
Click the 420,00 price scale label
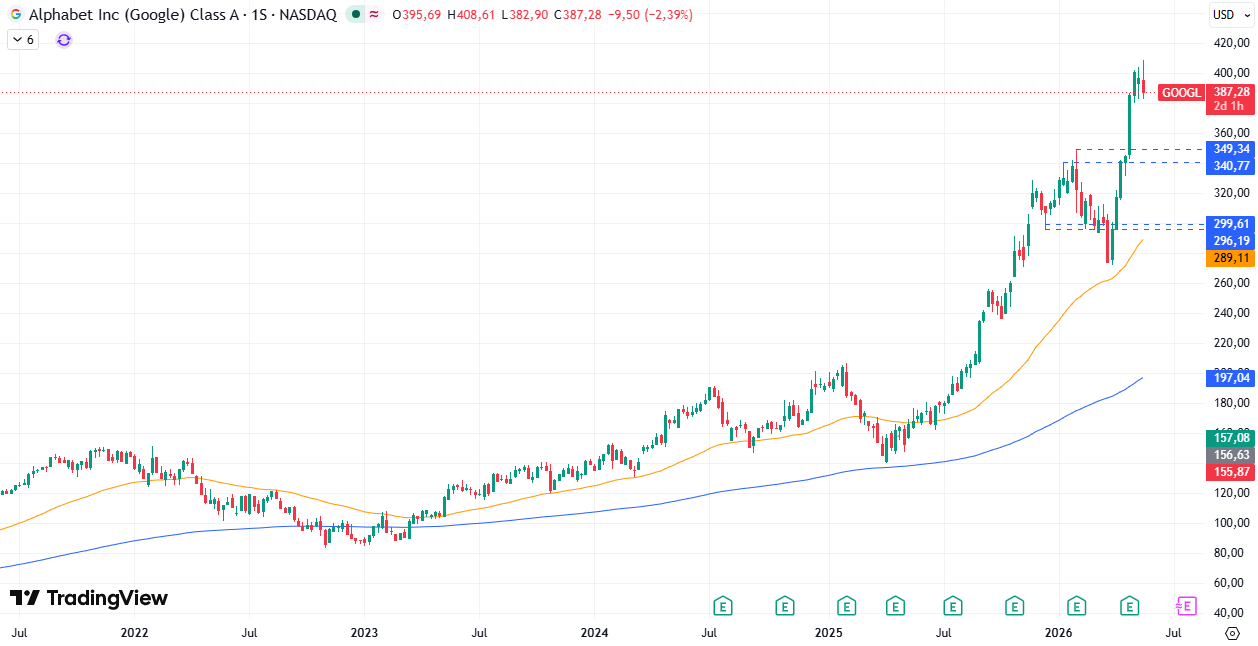pos(1231,43)
